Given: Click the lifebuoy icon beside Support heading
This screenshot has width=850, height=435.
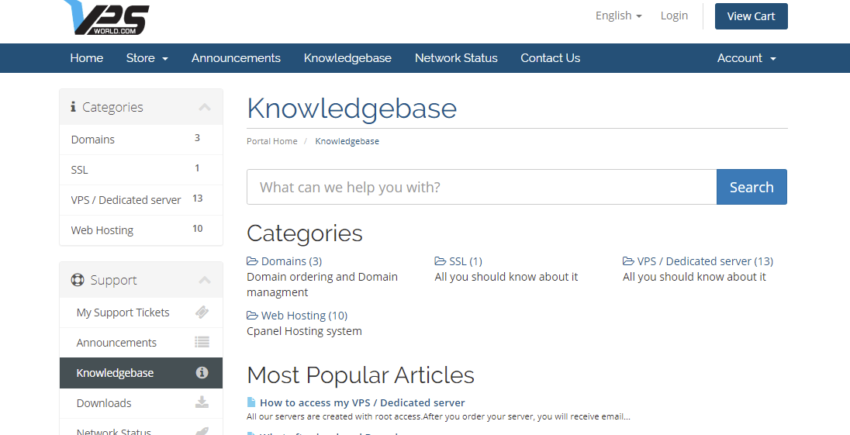Looking at the screenshot, I should pyautogui.click(x=78, y=280).
